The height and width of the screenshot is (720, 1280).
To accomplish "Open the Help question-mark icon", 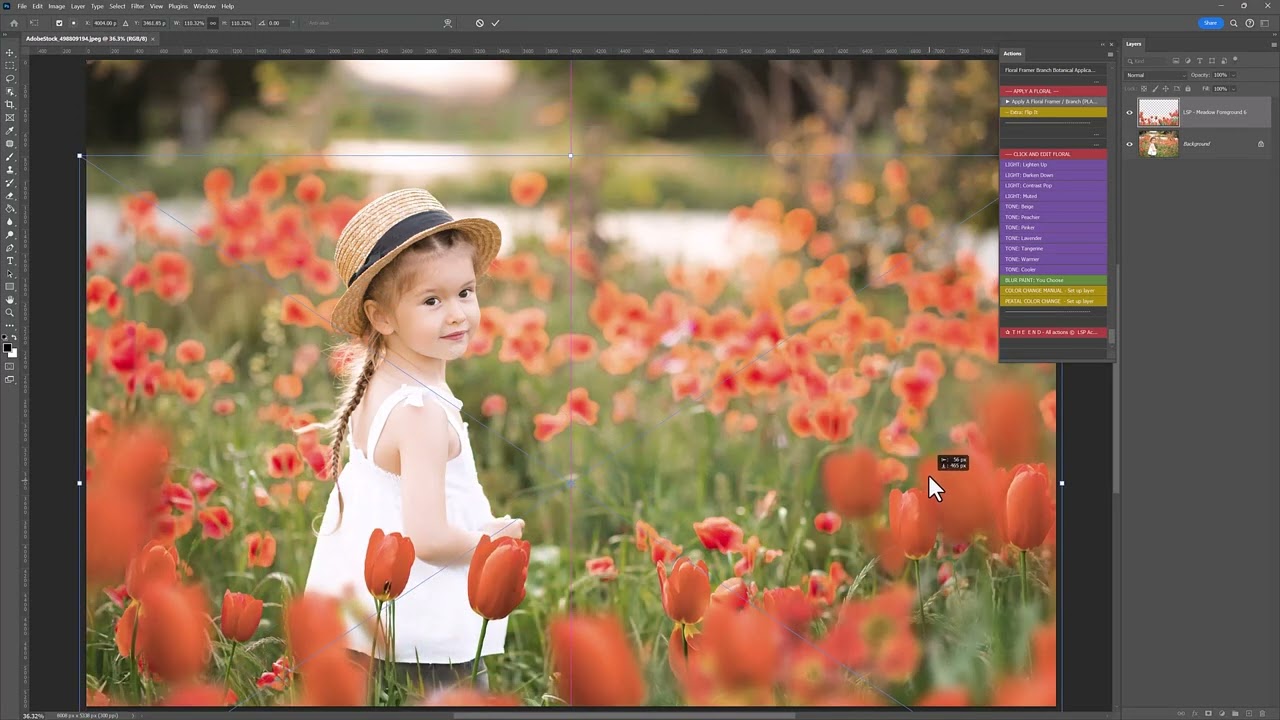I will pyautogui.click(x=1249, y=23).
